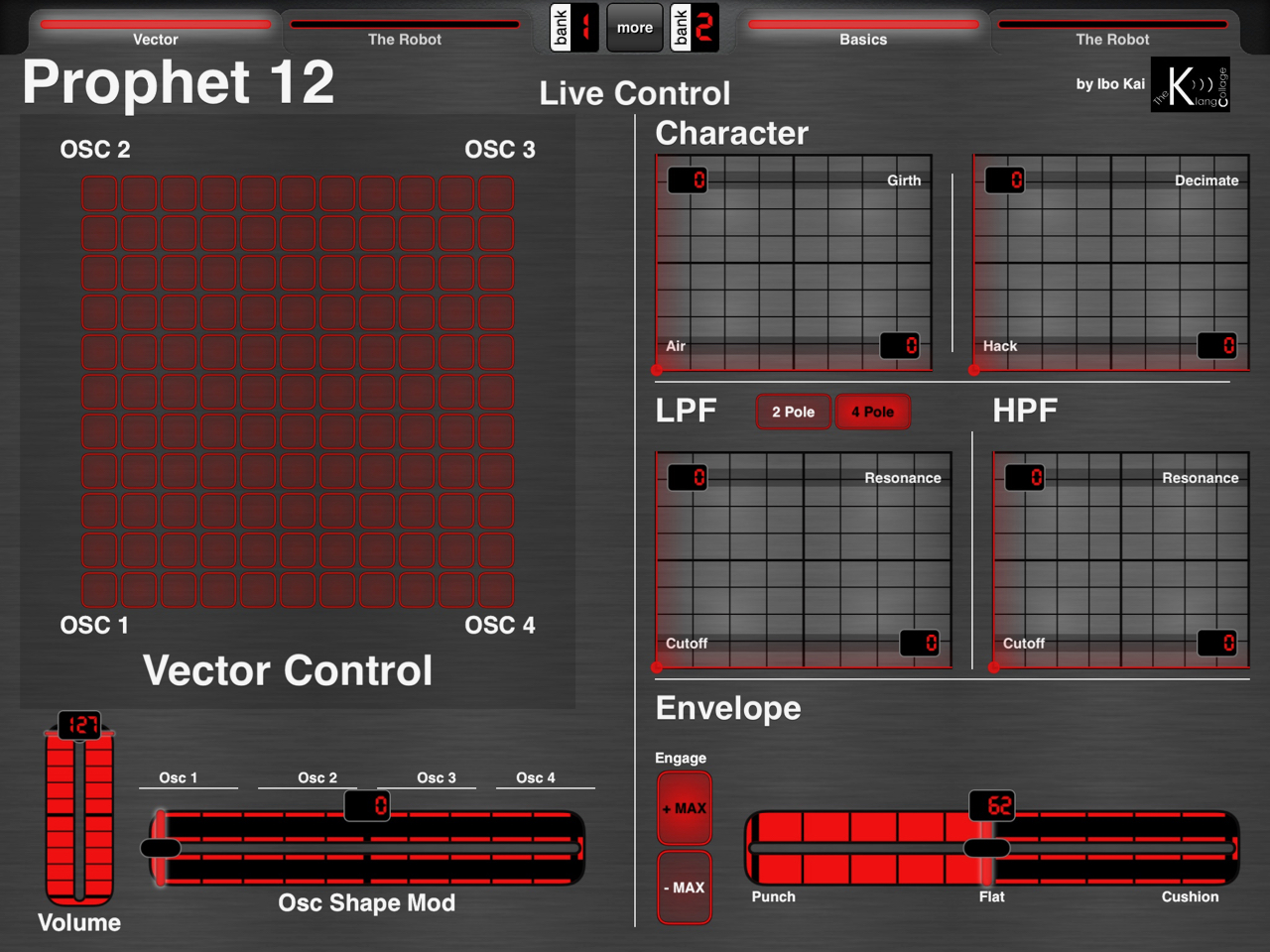The image size is (1270, 952).
Task: Click the Klang College logo
Action: [1191, 84]
